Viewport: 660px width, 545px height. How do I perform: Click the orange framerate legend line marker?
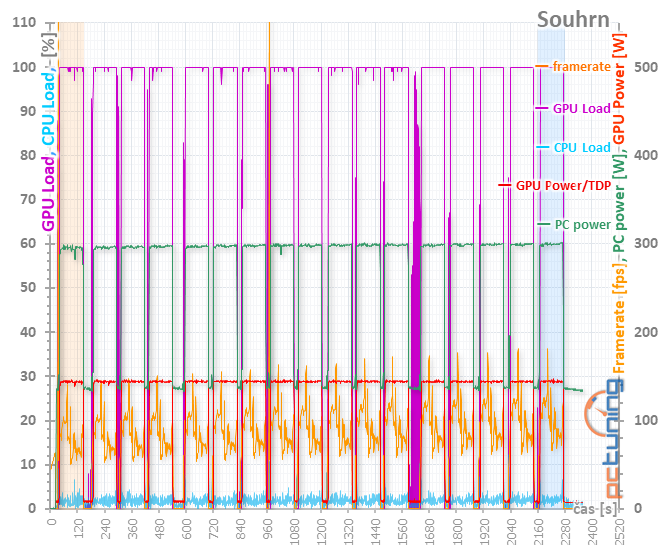click(542, 66)
